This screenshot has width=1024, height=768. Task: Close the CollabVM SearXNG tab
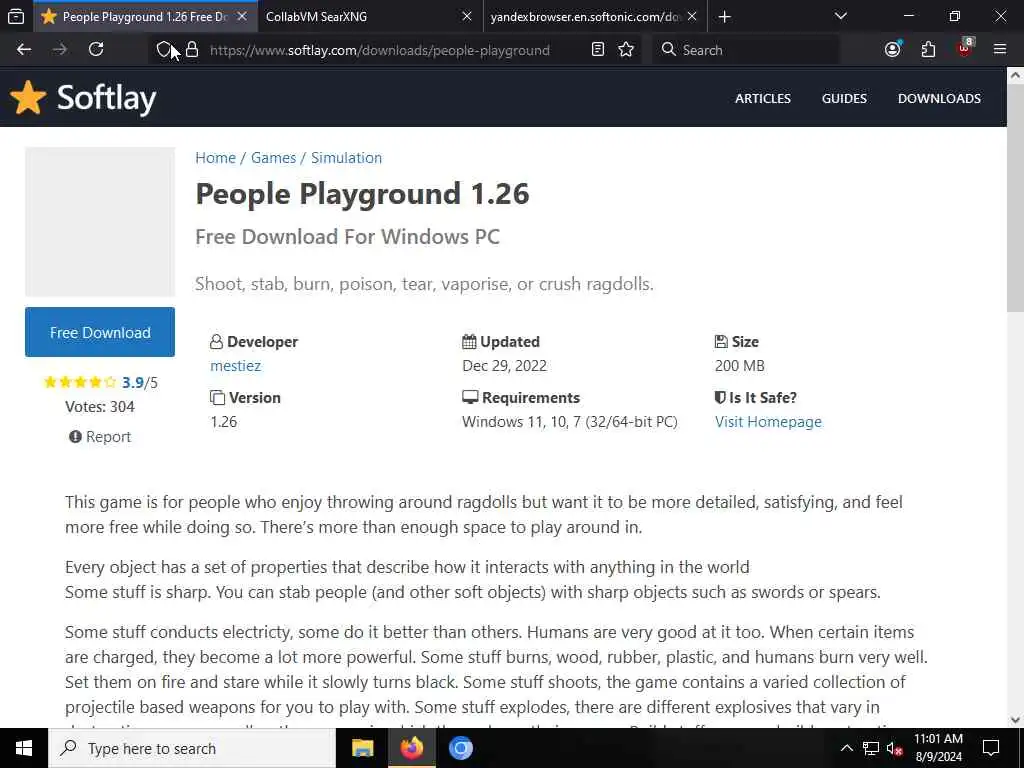tap(467, 17)
